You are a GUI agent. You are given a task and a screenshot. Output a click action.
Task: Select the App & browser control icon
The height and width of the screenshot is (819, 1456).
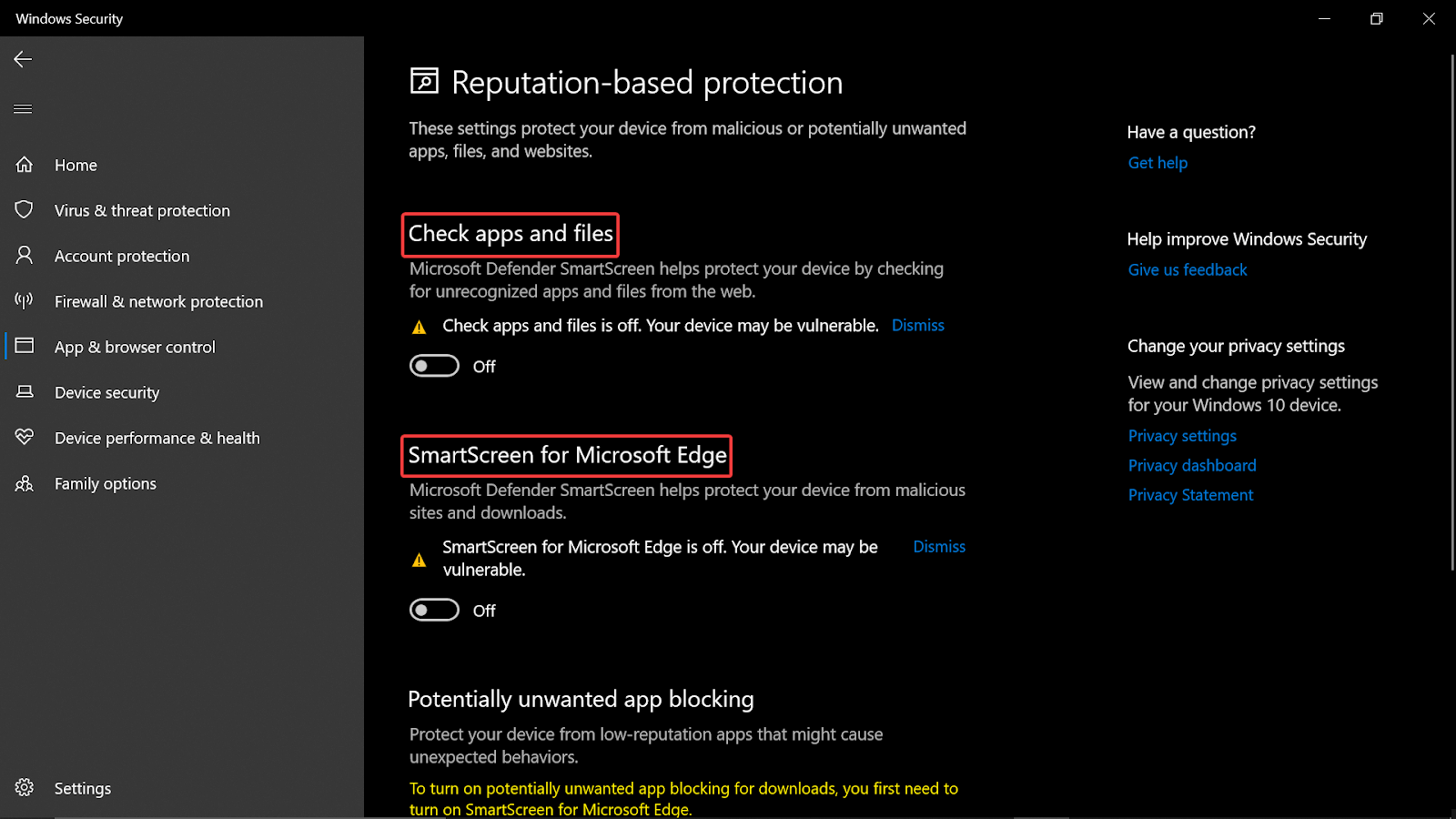pos(24,346)
